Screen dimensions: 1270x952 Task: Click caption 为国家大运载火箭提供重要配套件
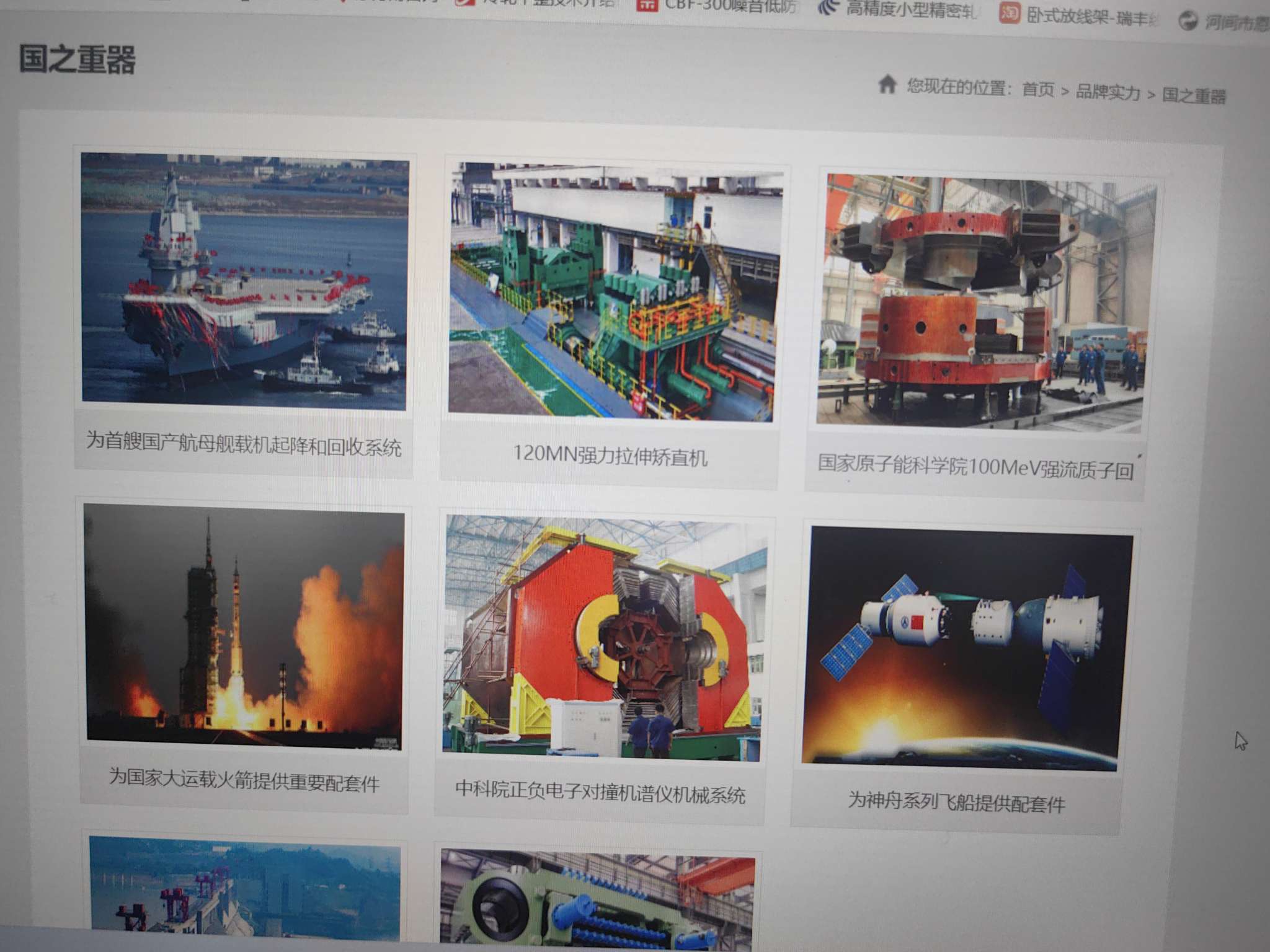244,780
